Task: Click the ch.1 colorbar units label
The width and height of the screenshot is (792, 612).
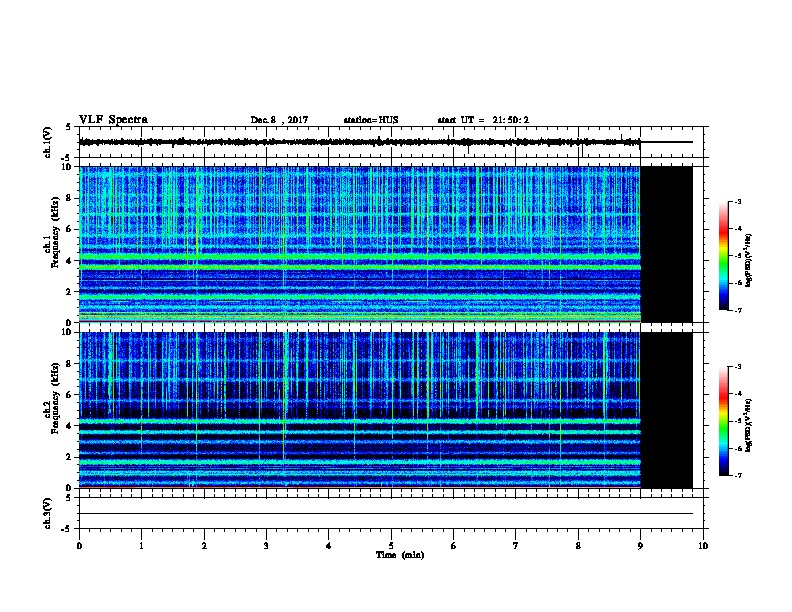Action: (749, 260)
